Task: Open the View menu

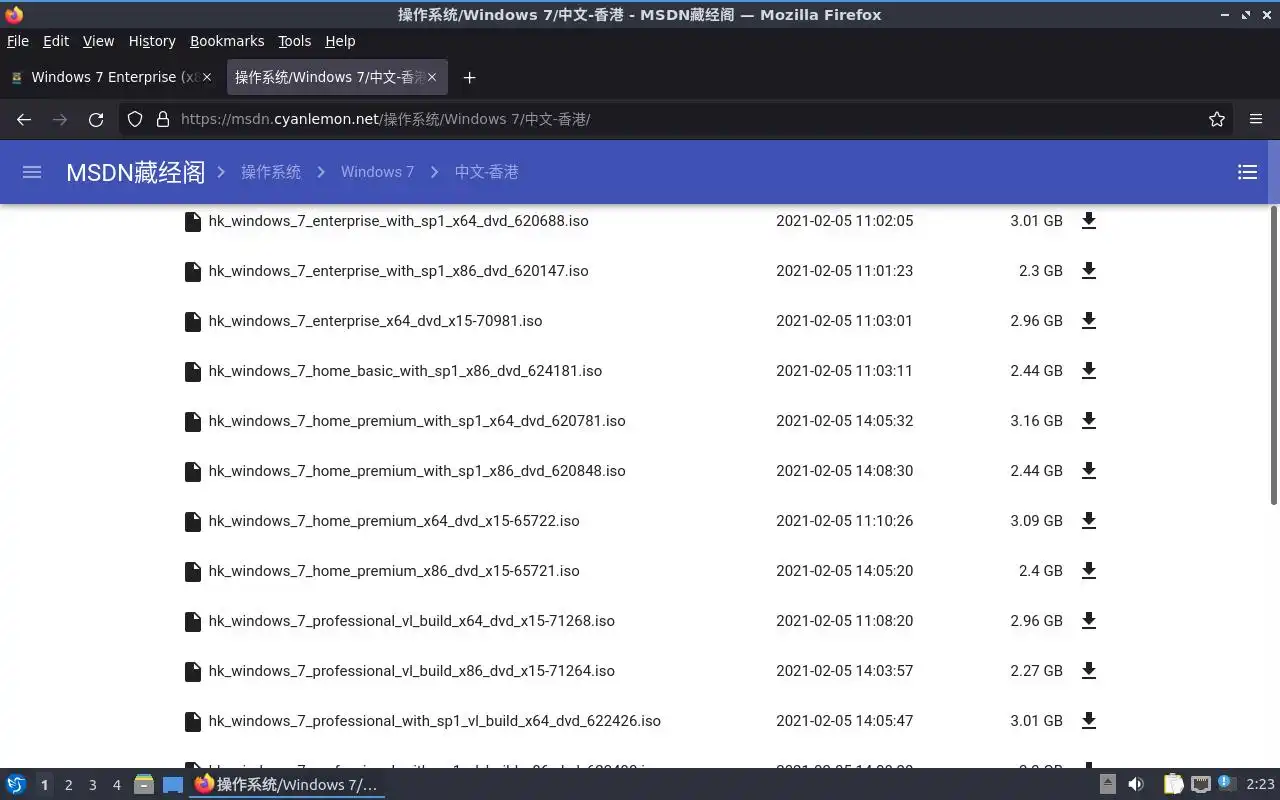Action: click(98, 41)
